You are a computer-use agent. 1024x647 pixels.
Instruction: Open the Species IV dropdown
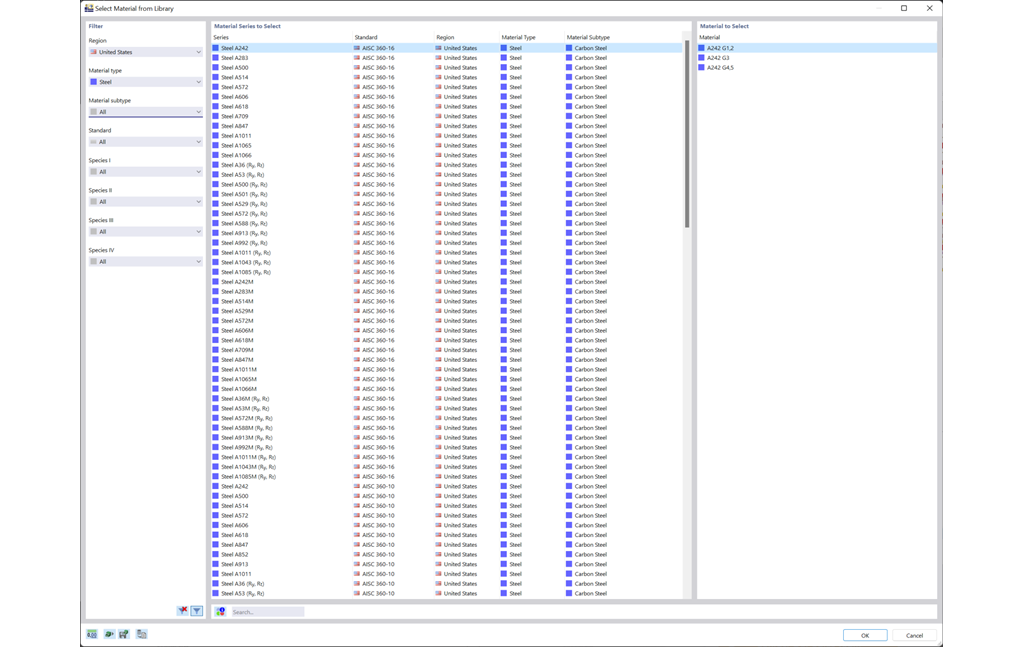(x=146, y=262)
